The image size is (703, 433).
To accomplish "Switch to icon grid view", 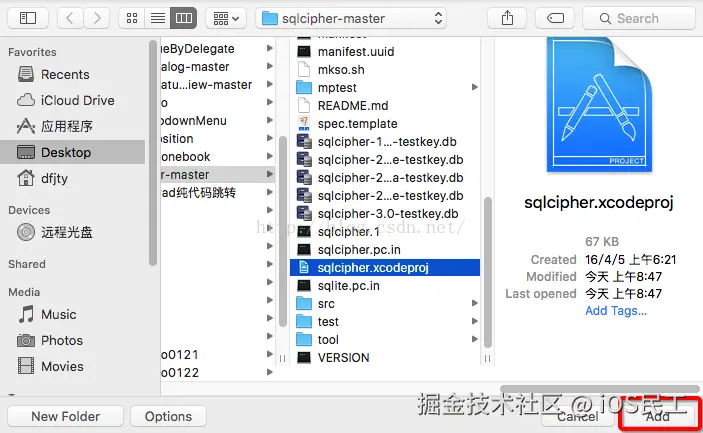I will point(132,18).
